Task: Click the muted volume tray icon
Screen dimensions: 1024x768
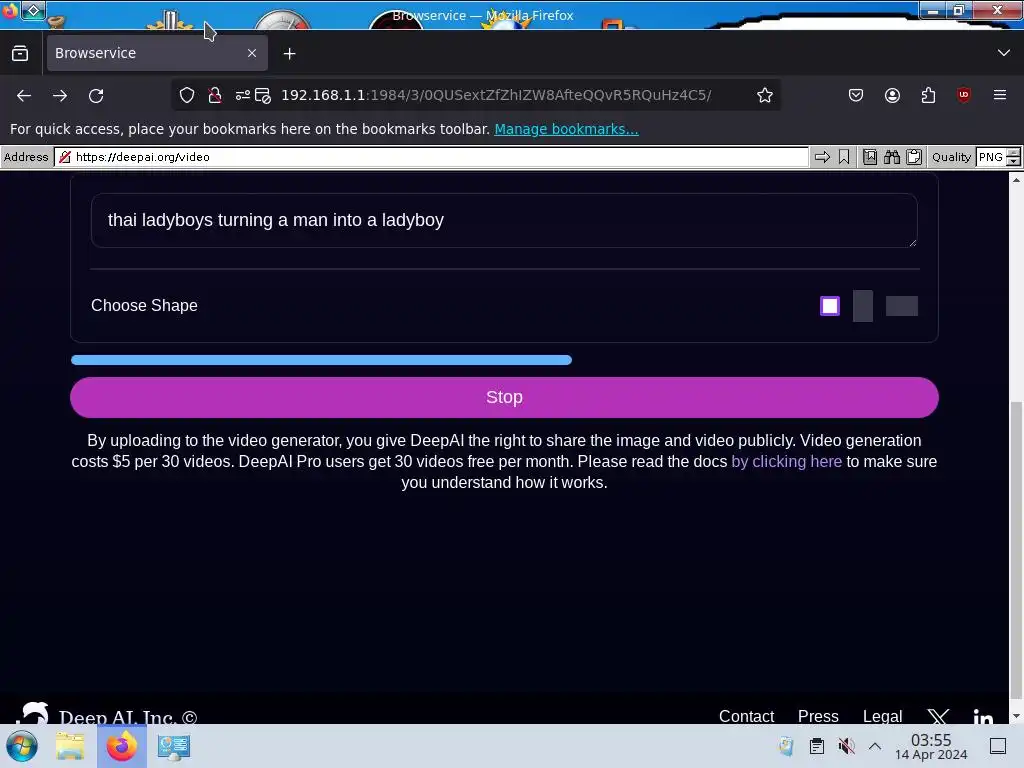Action: pyautogui.click(x=846, y=746)
